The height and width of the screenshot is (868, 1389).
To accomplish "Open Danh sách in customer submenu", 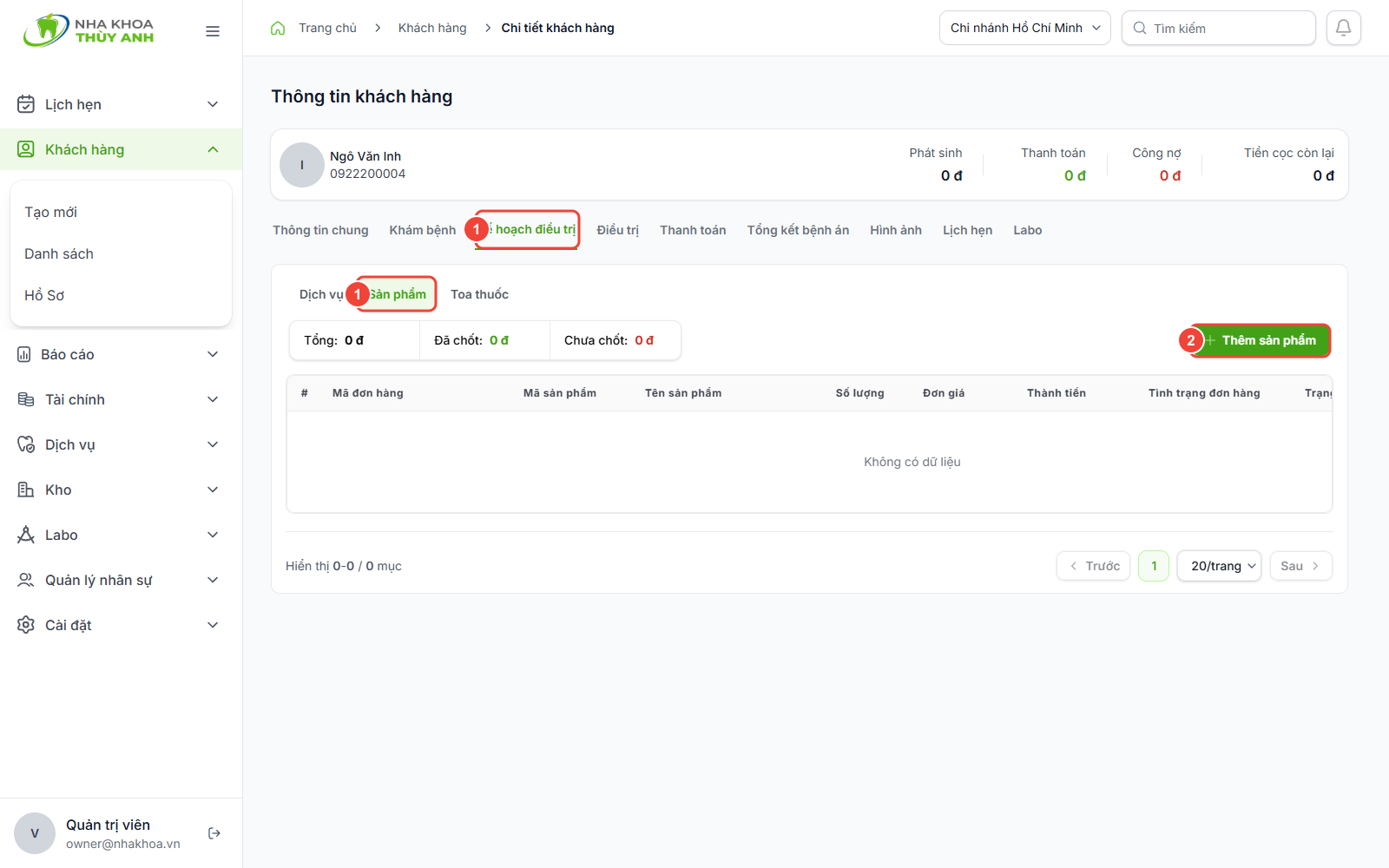I will tap(59, 253).
